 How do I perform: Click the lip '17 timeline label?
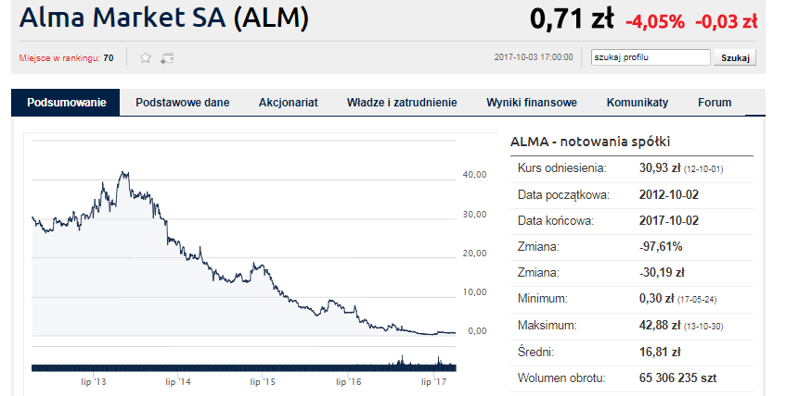point(434,382)
